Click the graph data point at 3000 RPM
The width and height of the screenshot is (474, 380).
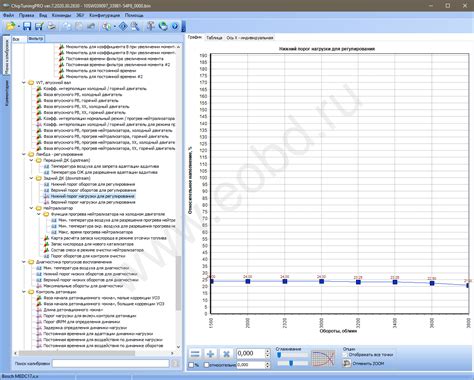(x=321, y=281)
